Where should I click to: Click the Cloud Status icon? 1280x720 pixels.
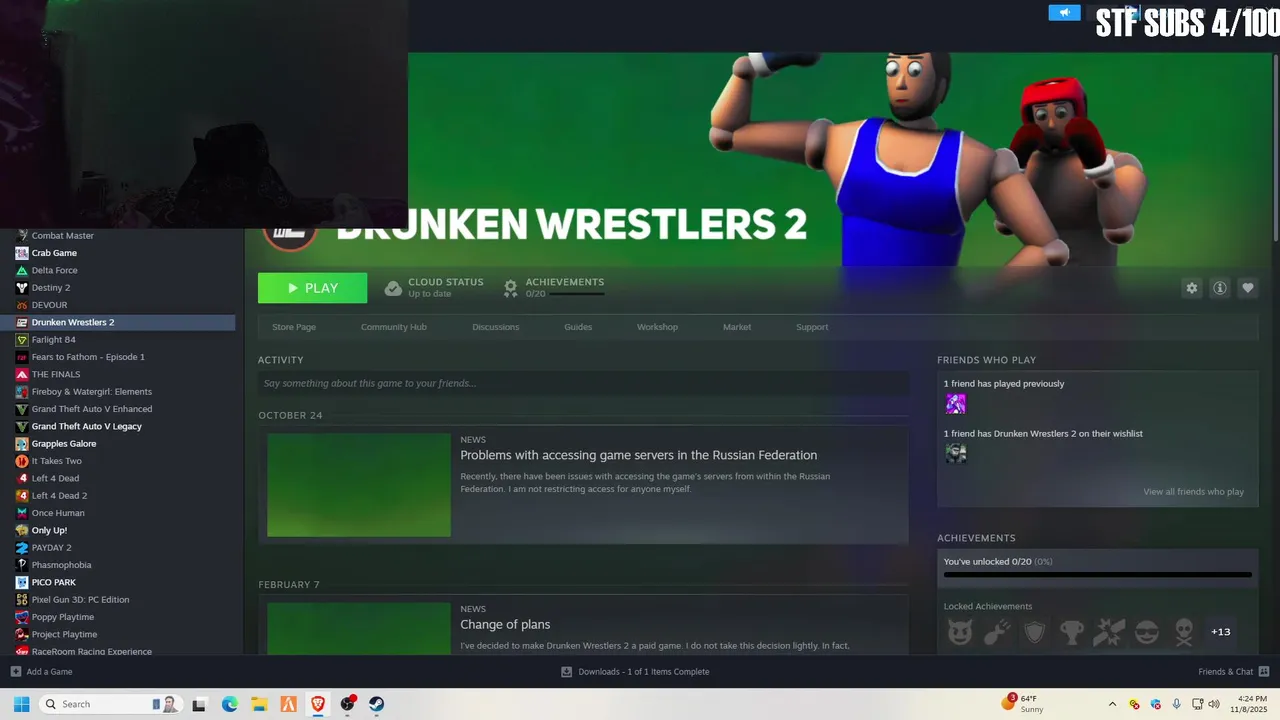point(393,288)
